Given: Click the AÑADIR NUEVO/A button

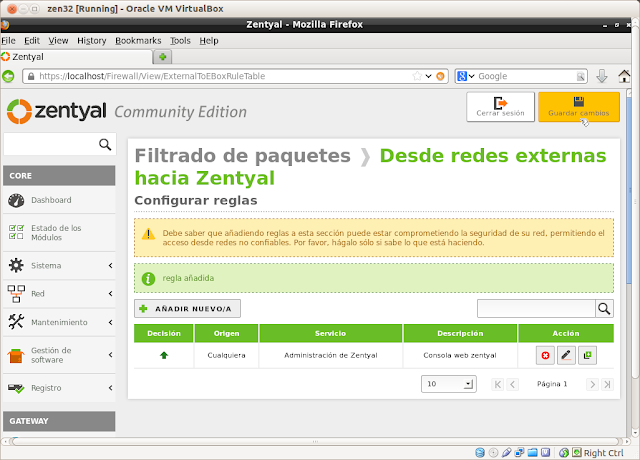Looking at the screenshot, I should coord(187,309).
